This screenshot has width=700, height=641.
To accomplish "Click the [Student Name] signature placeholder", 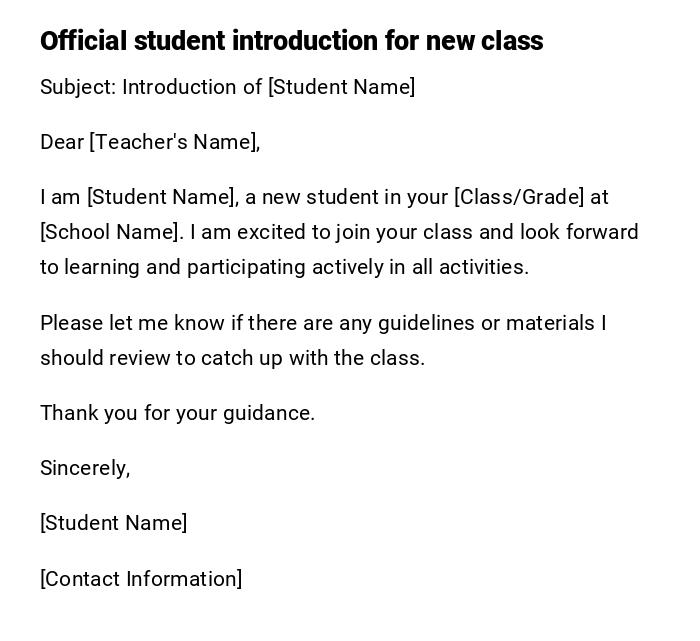I will point(113,523).
